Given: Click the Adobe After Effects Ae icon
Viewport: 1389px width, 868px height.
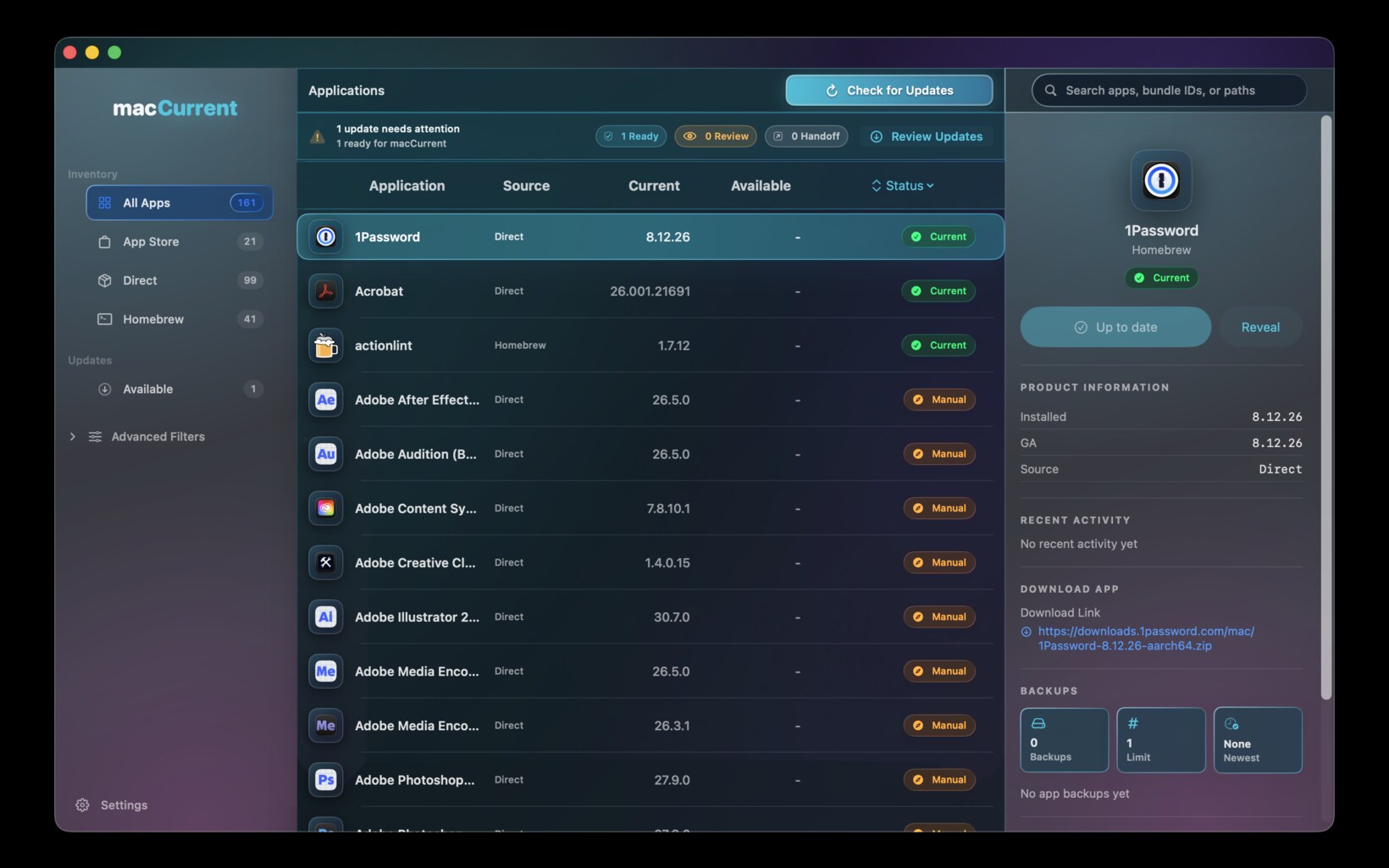Looking at the screenshot, I should coord(325,400).
